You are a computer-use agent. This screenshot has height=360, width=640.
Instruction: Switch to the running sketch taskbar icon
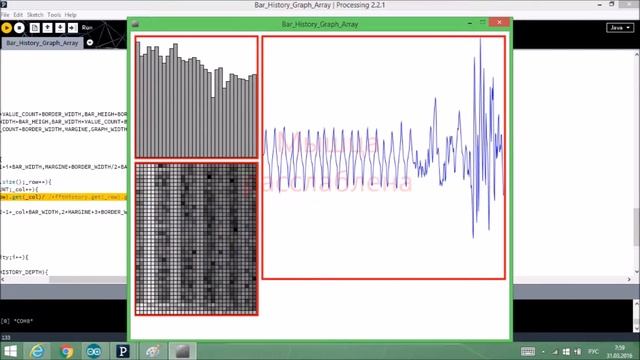tap(182, 351)
